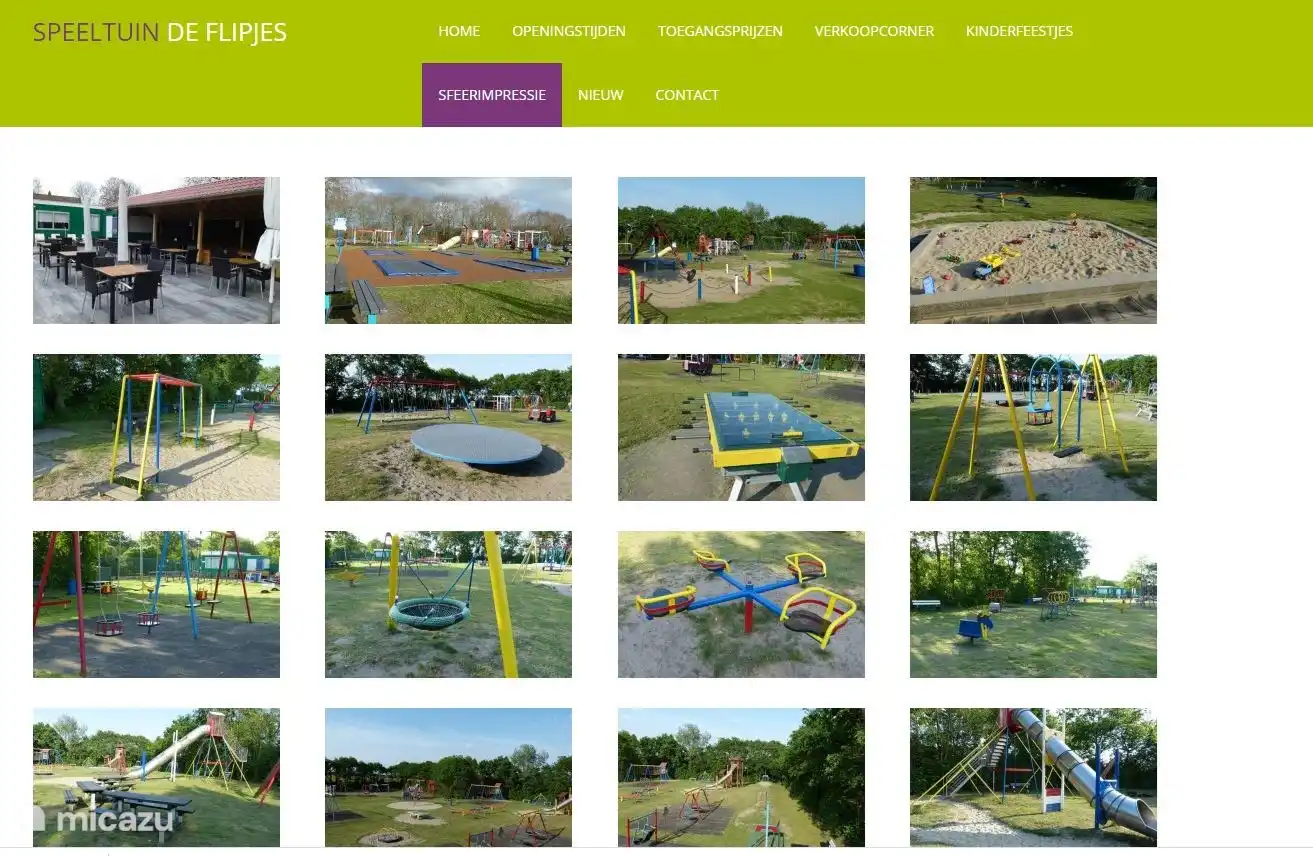The image size is (1313, 856).
Task: View the four-seat blue carousel photo
Action: point(741,604)
